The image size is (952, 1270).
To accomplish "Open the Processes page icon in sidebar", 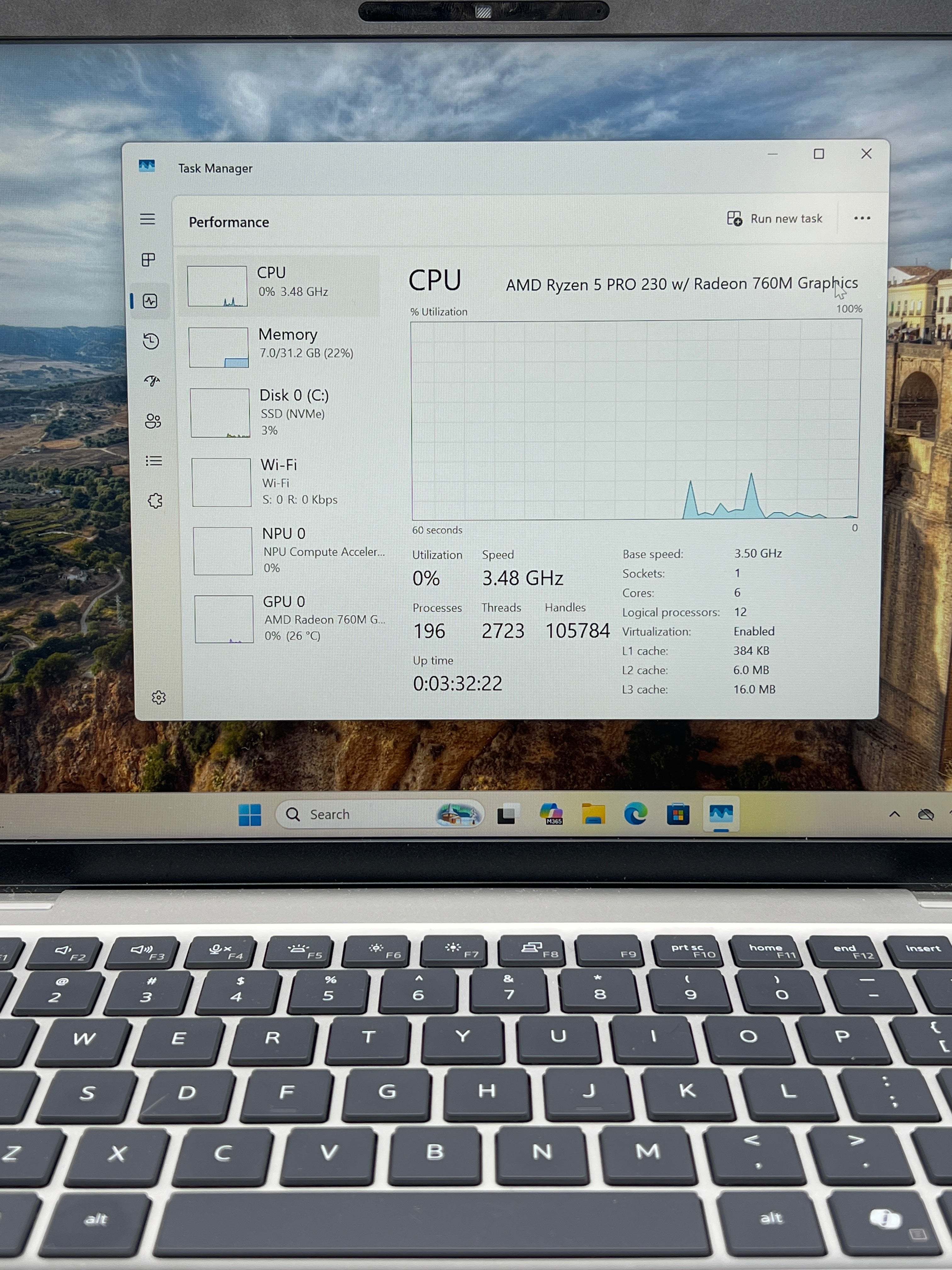I will (149, 260).
